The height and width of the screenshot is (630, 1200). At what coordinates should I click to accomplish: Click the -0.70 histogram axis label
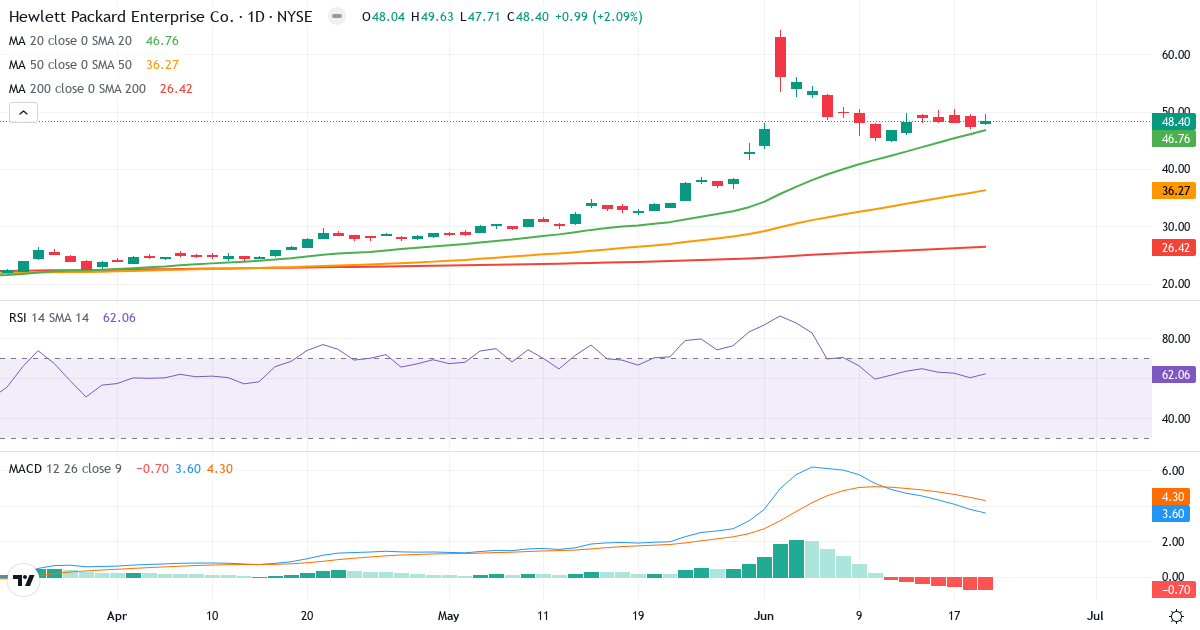coord(1173,590)
